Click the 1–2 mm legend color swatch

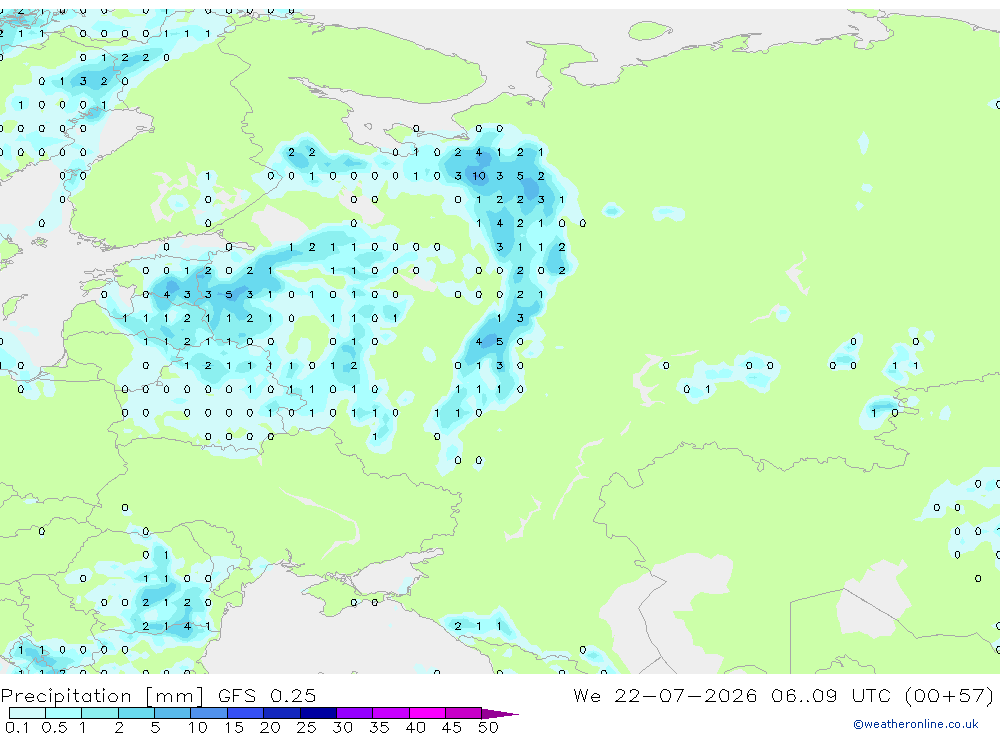(100, 713)
